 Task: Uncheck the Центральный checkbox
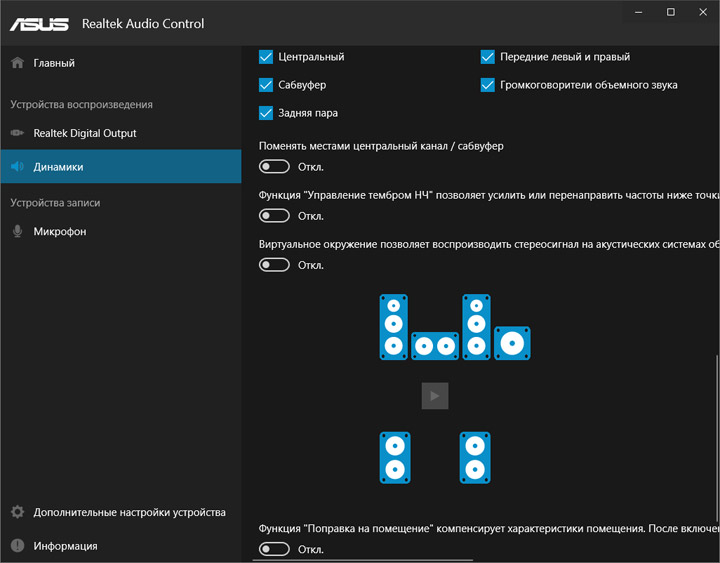(x=266, y=57)
